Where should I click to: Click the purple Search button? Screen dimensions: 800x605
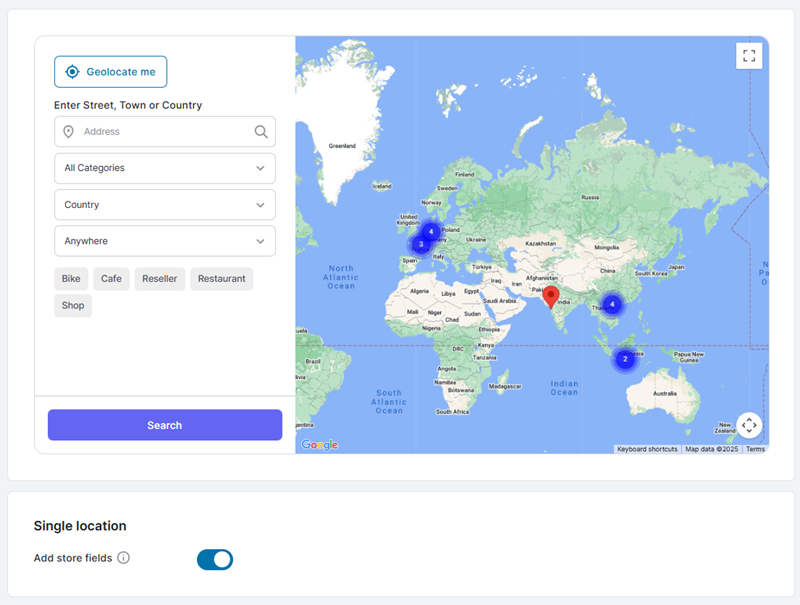[165, 425]
